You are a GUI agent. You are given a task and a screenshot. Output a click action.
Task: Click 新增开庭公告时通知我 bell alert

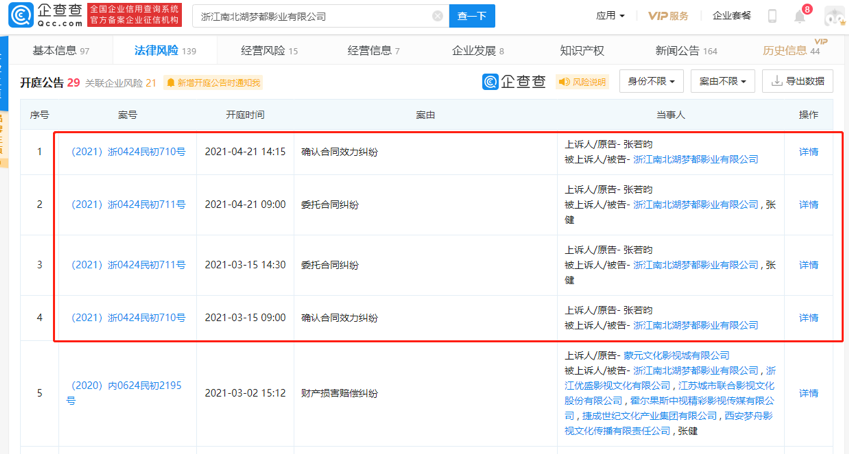coord(213,83)
